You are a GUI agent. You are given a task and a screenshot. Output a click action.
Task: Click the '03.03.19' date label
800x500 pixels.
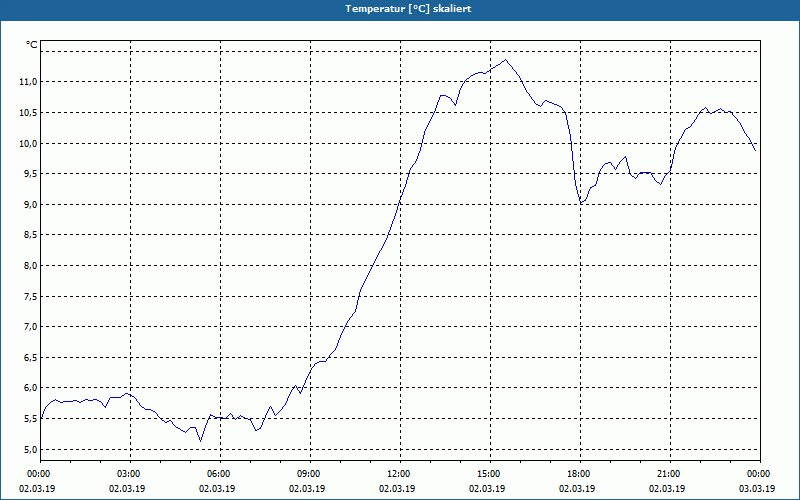pyautogui.click(x=757, y=488)
